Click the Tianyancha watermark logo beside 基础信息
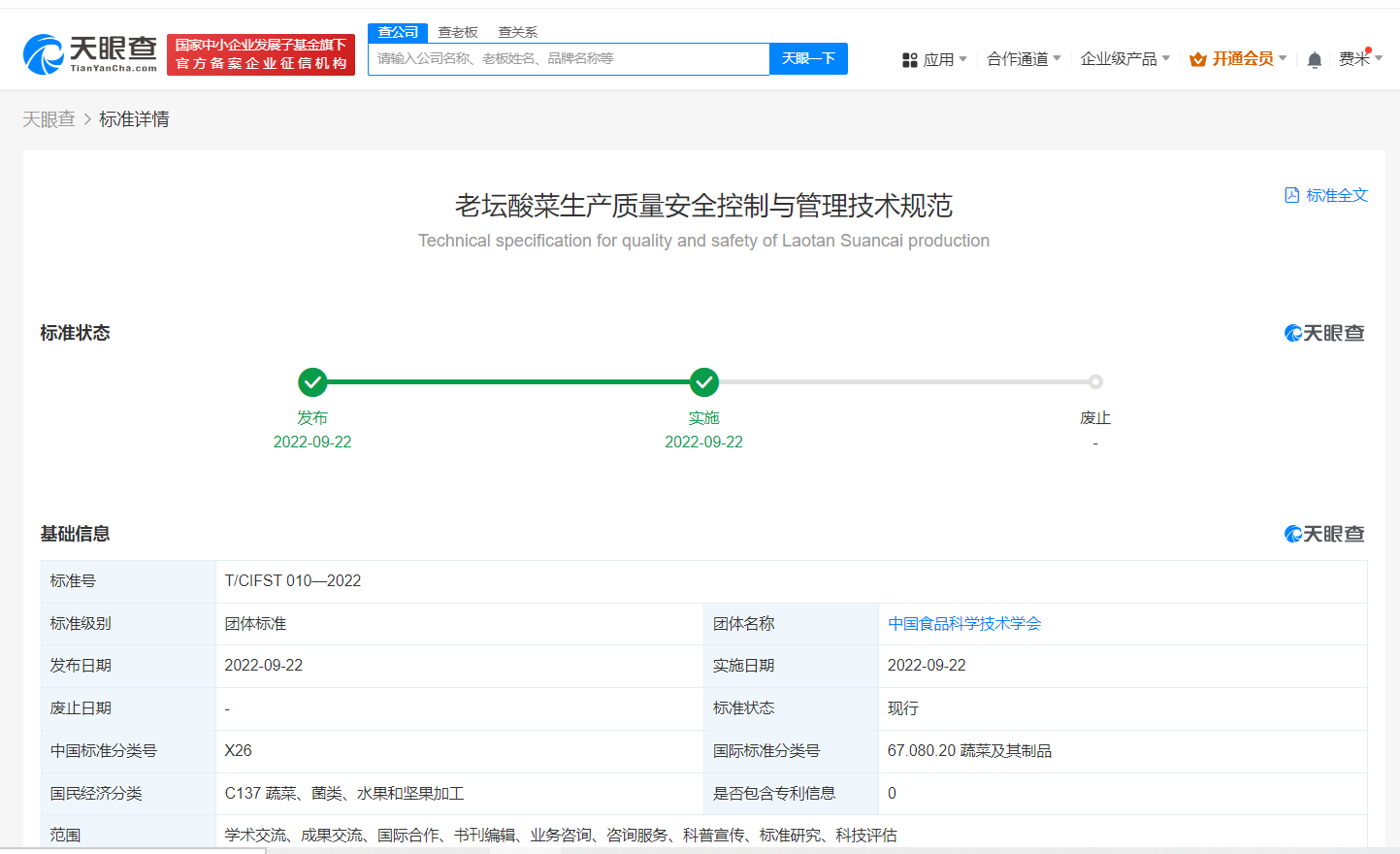1400x854 pixels. coord(1324,534)
